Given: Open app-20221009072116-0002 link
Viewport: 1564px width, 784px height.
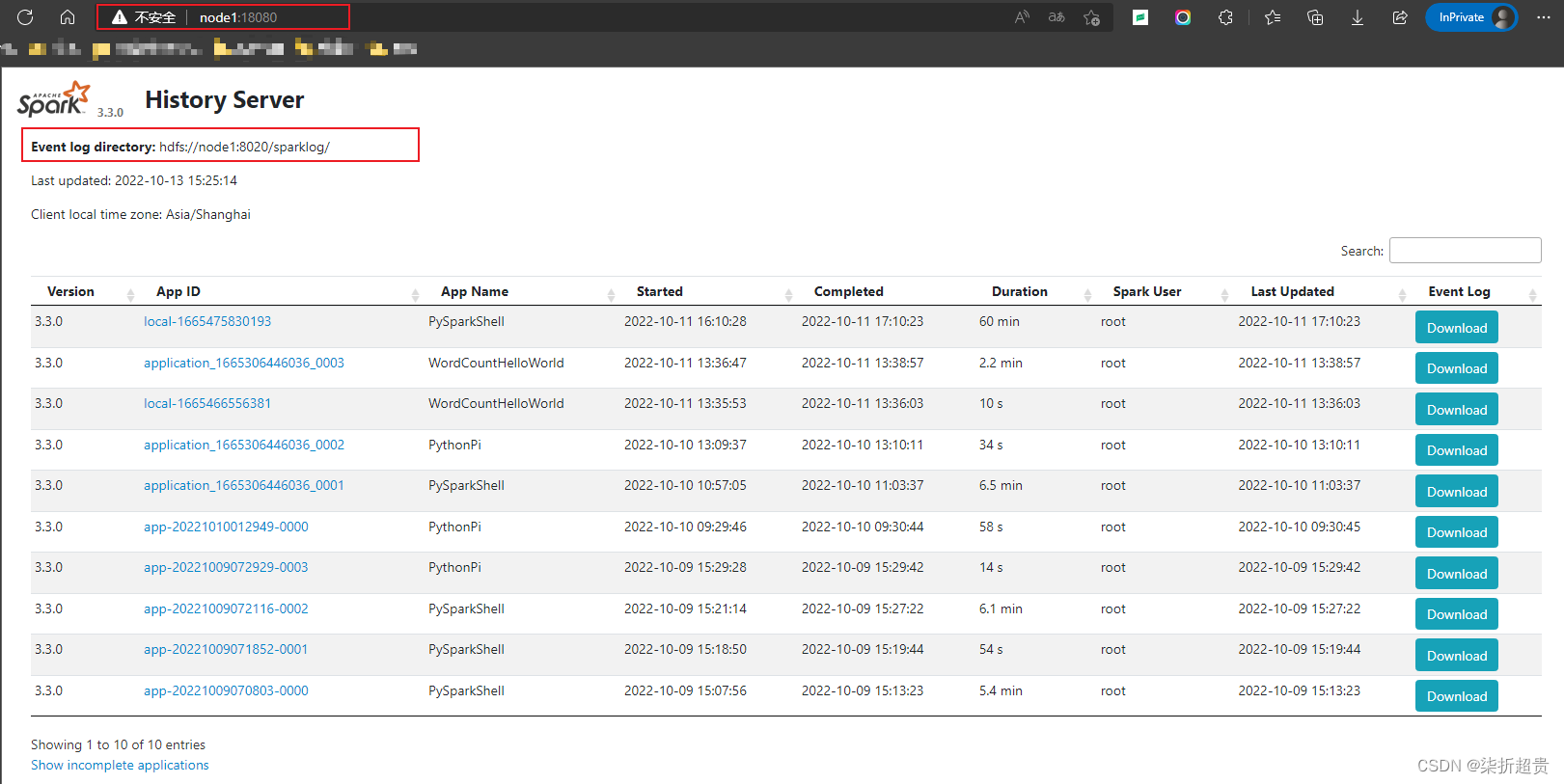Looking at the screenshot, I should tap(226, 608).
